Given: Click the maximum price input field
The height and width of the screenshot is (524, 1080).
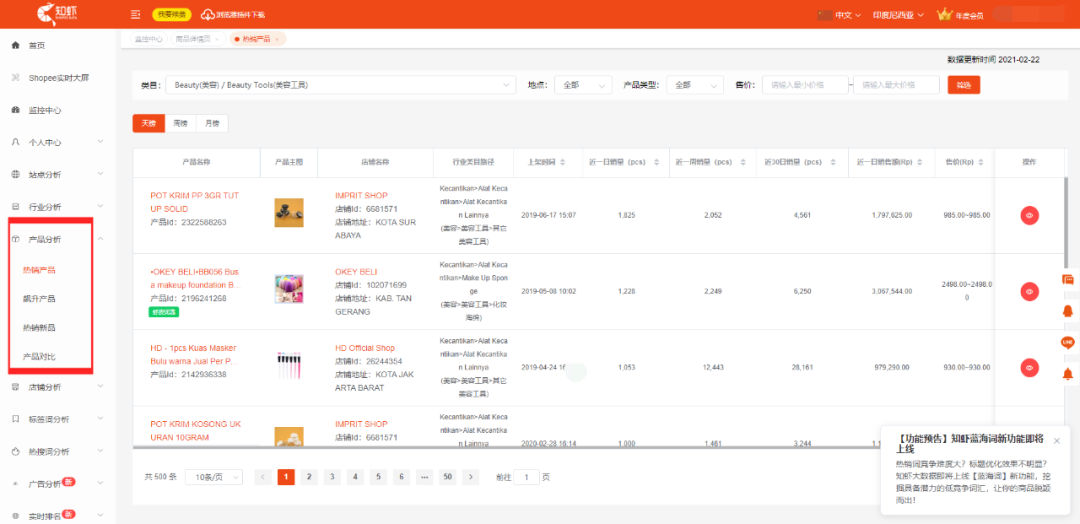Looking at the screenshot, I should (x=896, y=85).
